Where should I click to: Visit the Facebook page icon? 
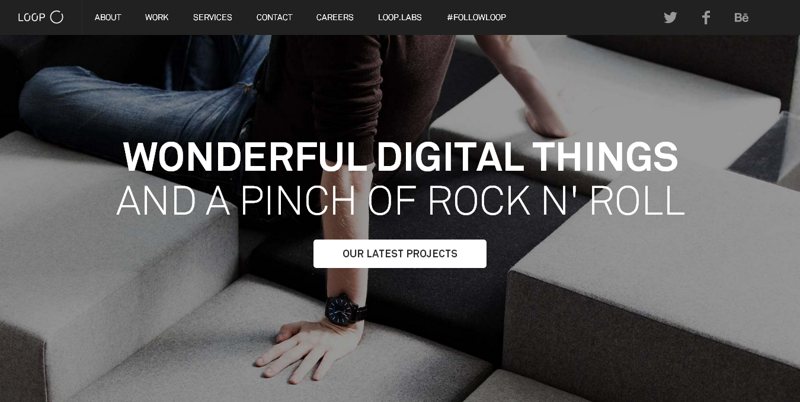tap(706, 17)
